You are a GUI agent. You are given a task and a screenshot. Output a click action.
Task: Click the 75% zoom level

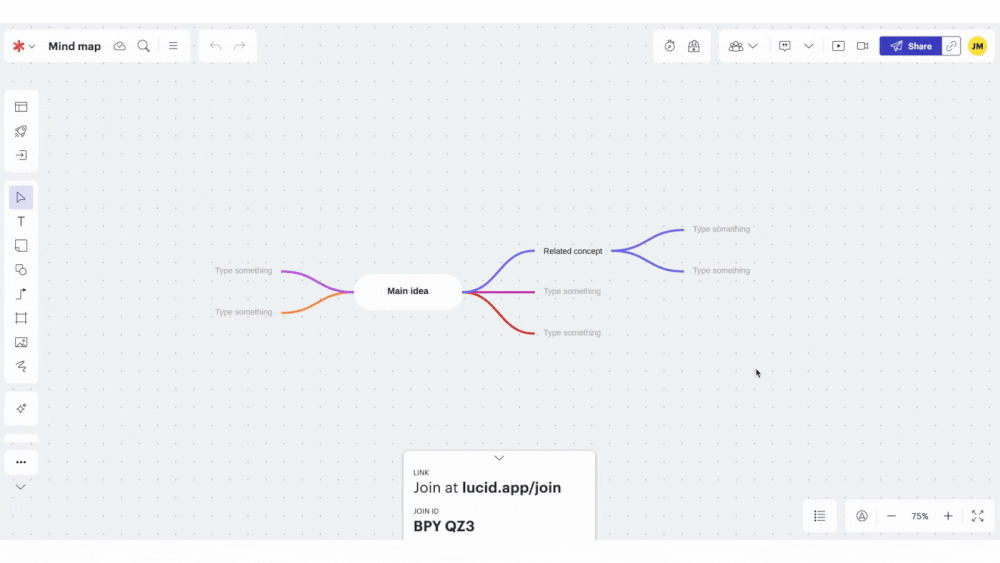pyautogui.click(x=920, y=516)
